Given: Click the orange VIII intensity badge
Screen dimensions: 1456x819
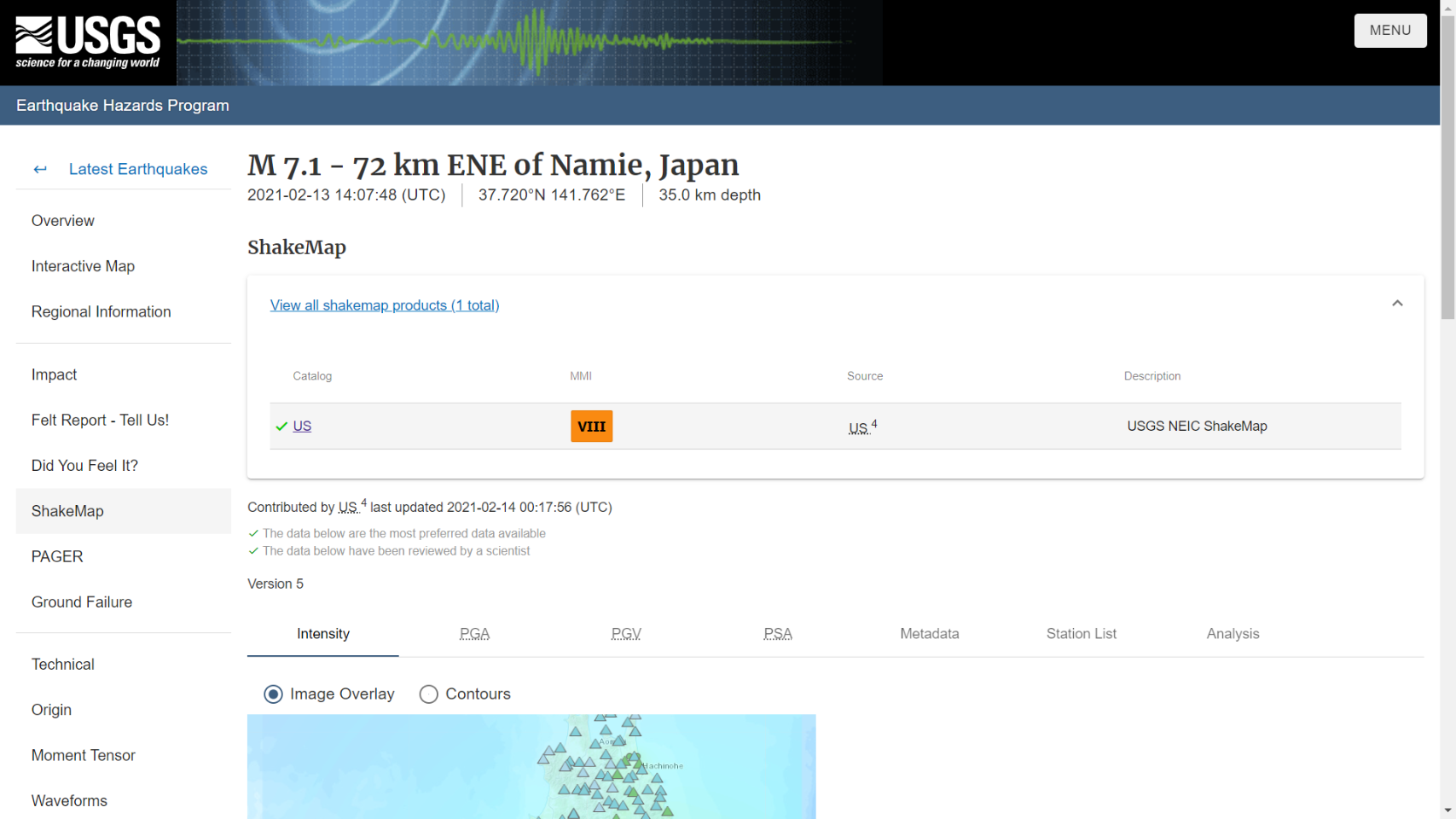Looking at the screenshot, I should [x=591, y=427].
